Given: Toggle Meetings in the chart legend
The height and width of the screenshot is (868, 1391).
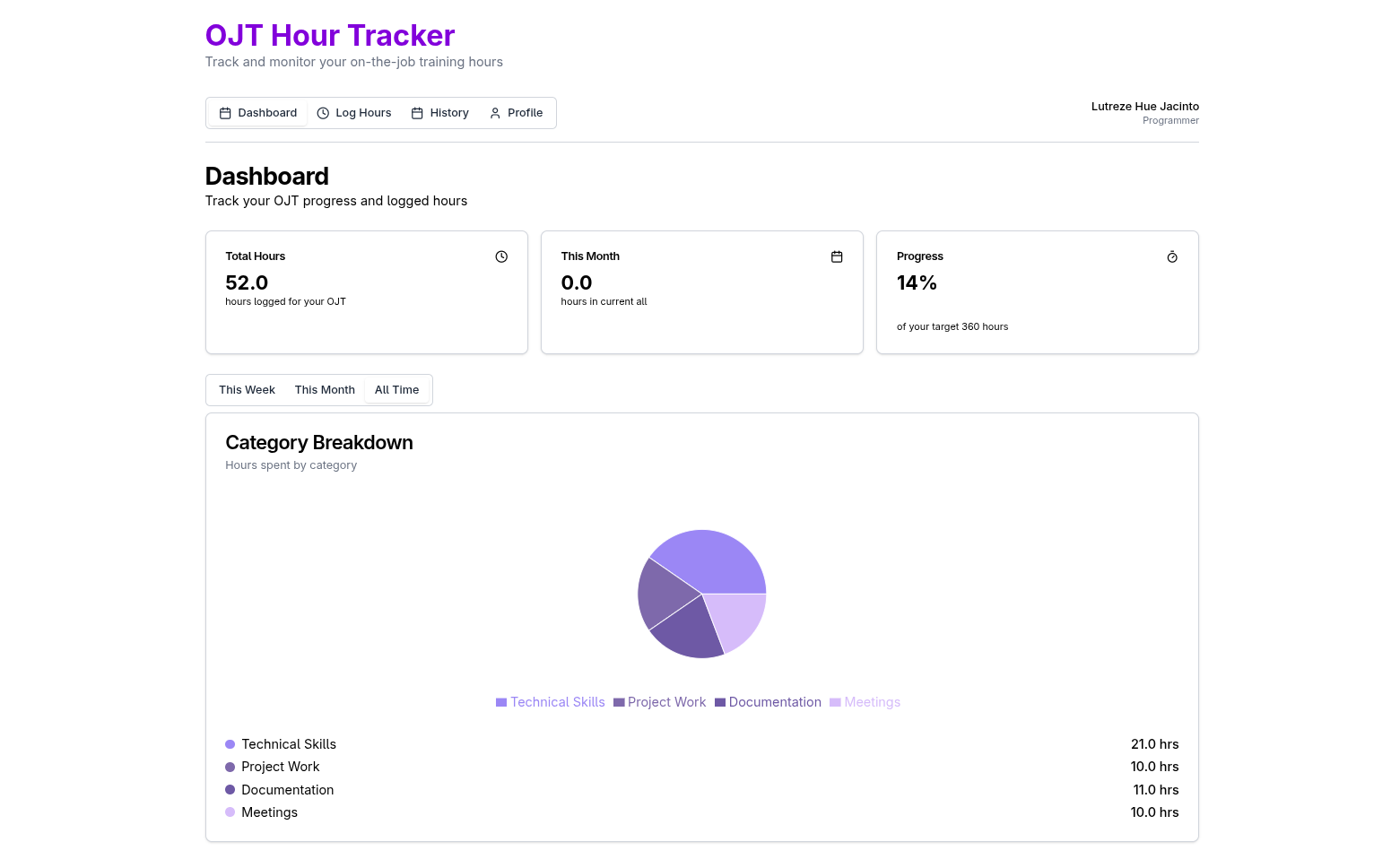Looking at the screenshot, I should point(865,702).
